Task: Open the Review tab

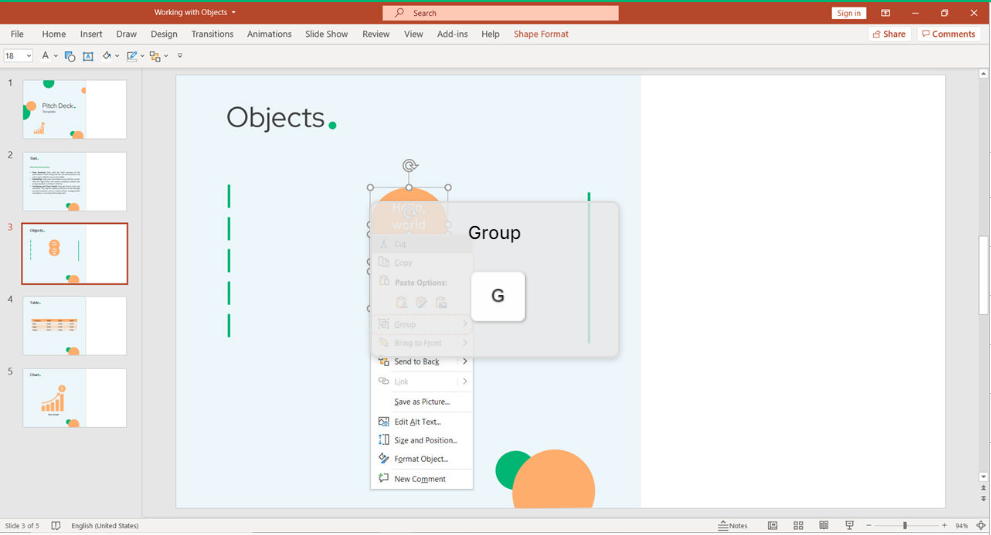Action: tap(375, 34)
